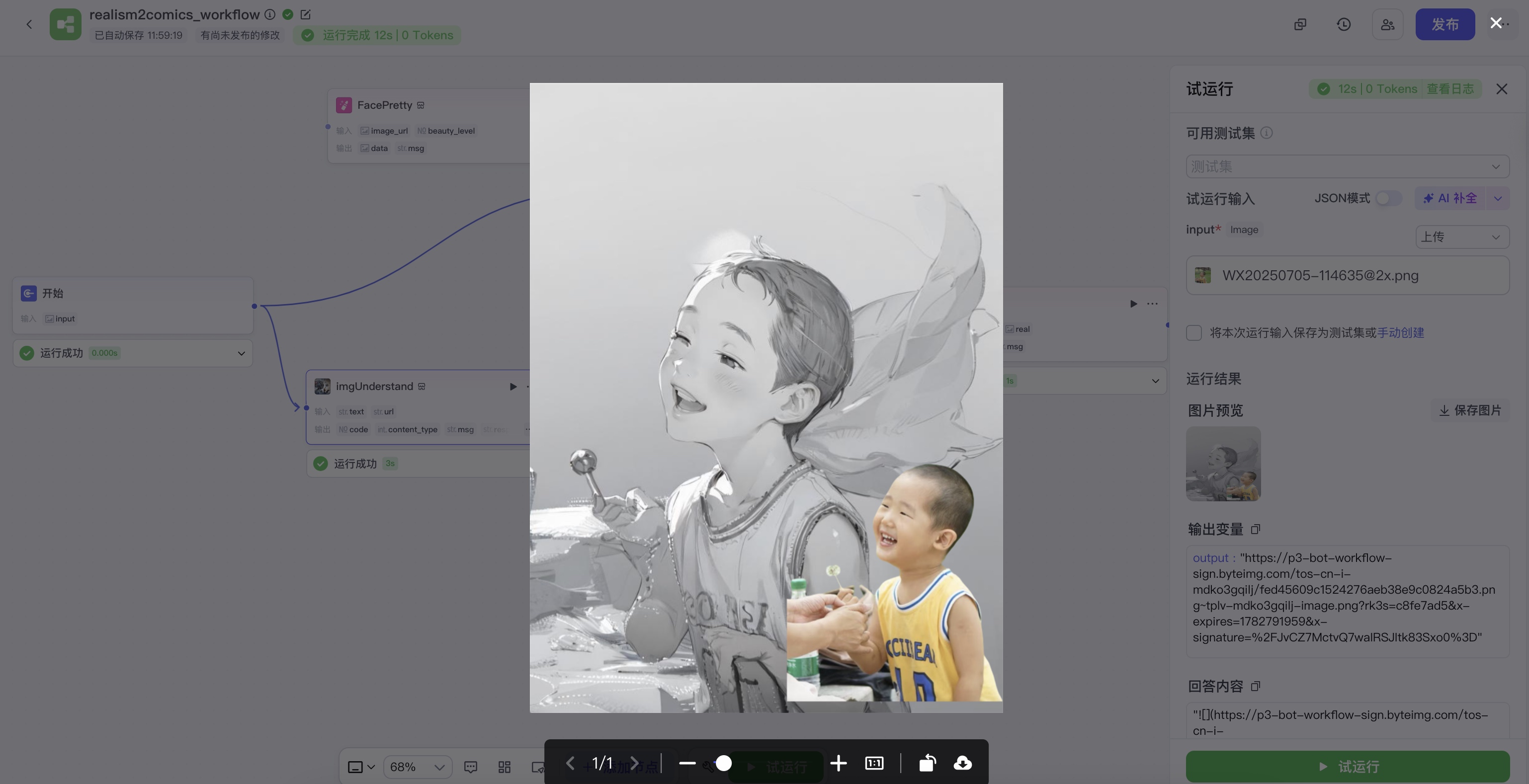Close the 试运行 side panel
1529x784 pixels.
tap(1502, 89)
